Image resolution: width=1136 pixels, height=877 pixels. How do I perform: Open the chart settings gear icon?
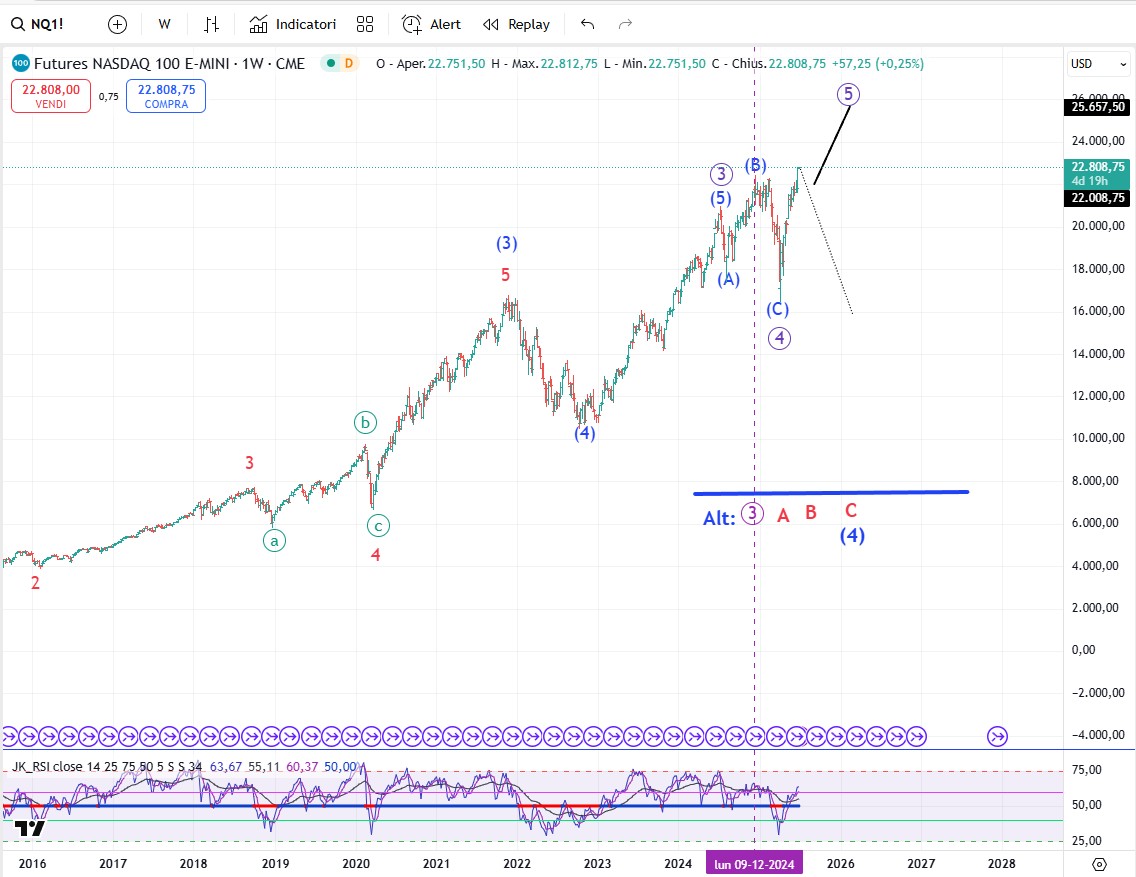[x=1100, y=864]
